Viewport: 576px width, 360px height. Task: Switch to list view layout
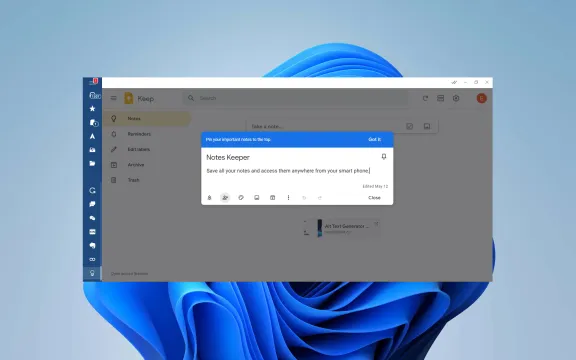pos(440,98)
